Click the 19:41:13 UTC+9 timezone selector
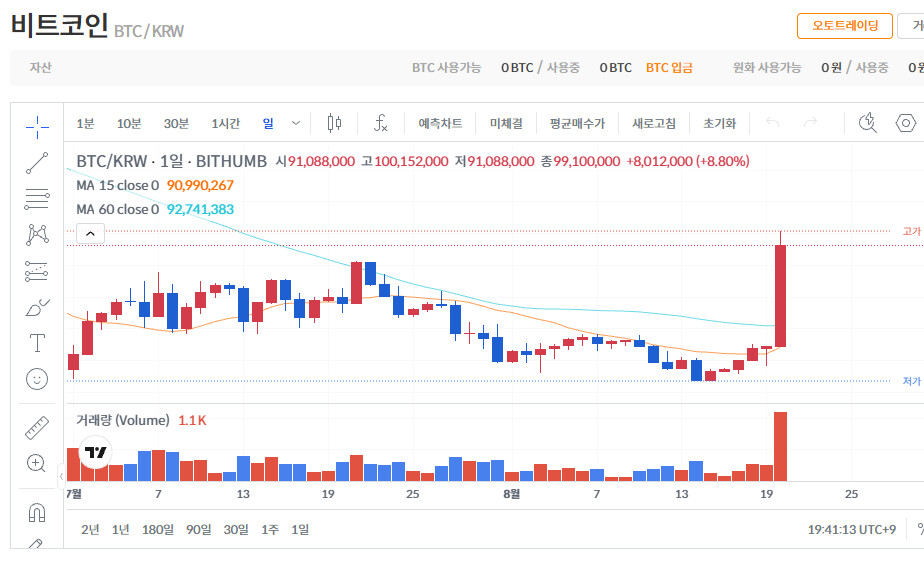Viewport: 924px width, 566px height. coord(852,529)
